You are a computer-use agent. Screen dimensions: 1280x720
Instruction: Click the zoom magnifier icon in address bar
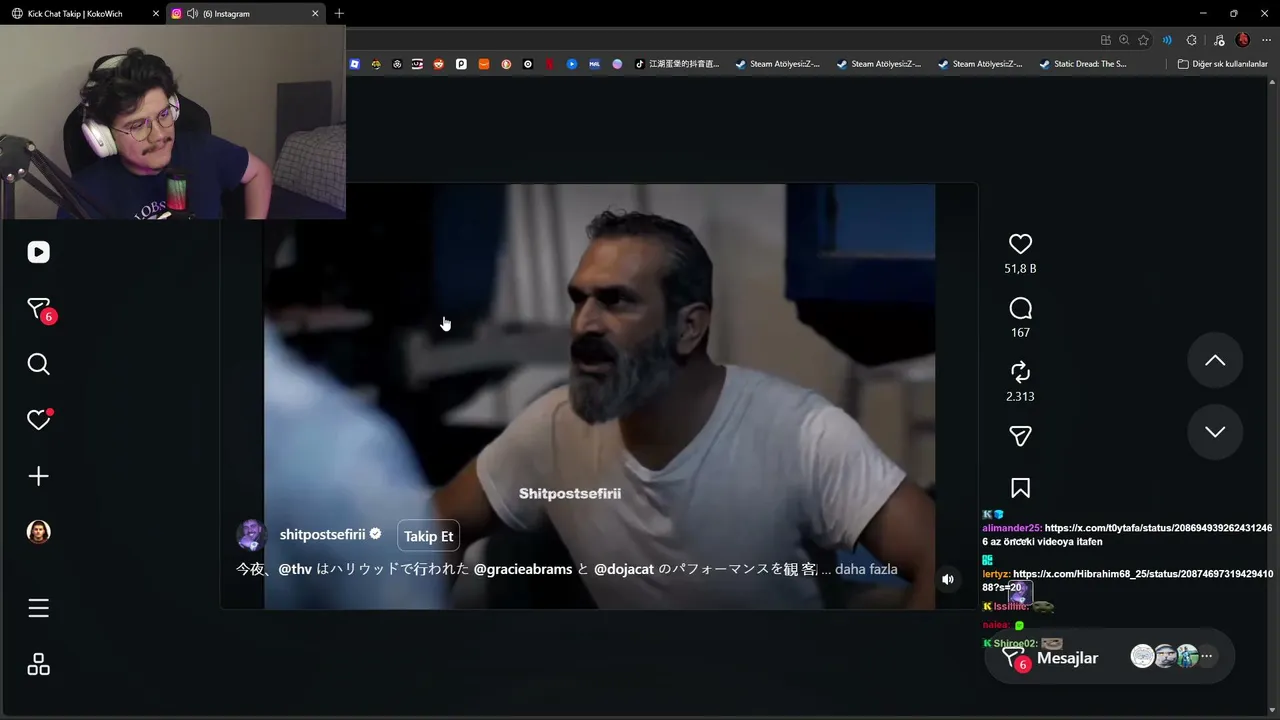click(1124, 40)
